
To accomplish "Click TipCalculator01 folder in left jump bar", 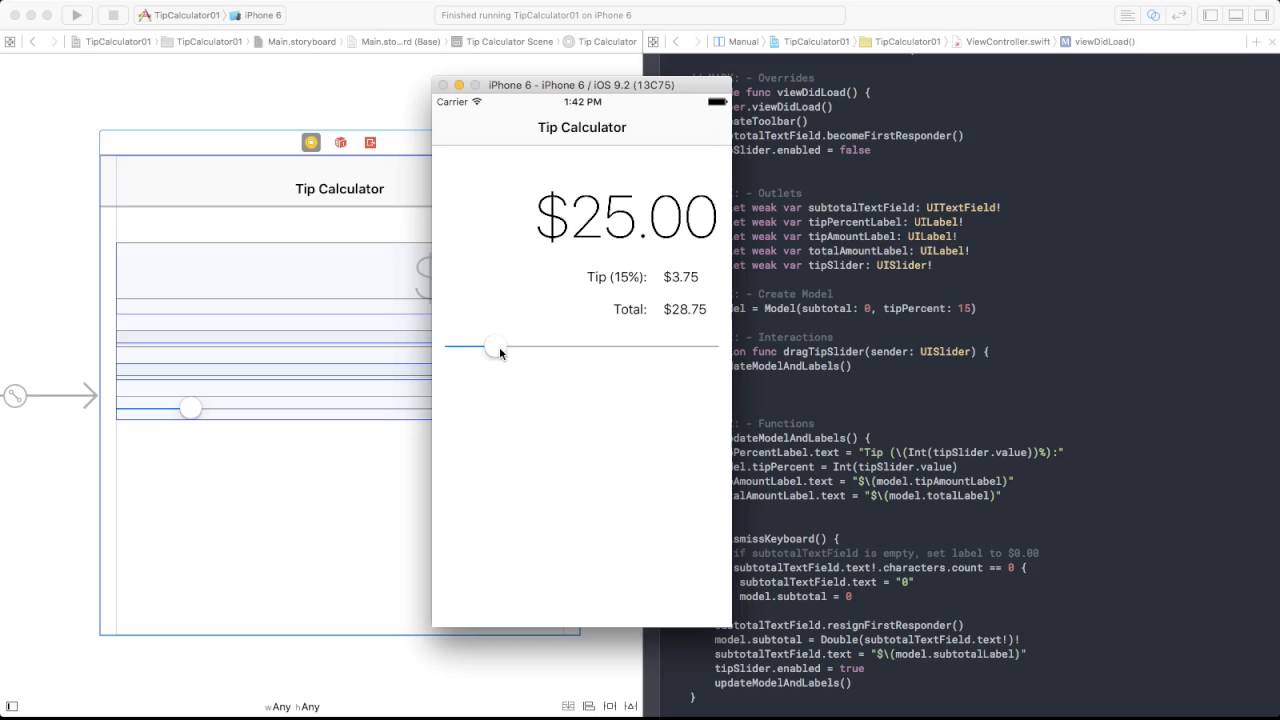I will (x=202, y=42).
